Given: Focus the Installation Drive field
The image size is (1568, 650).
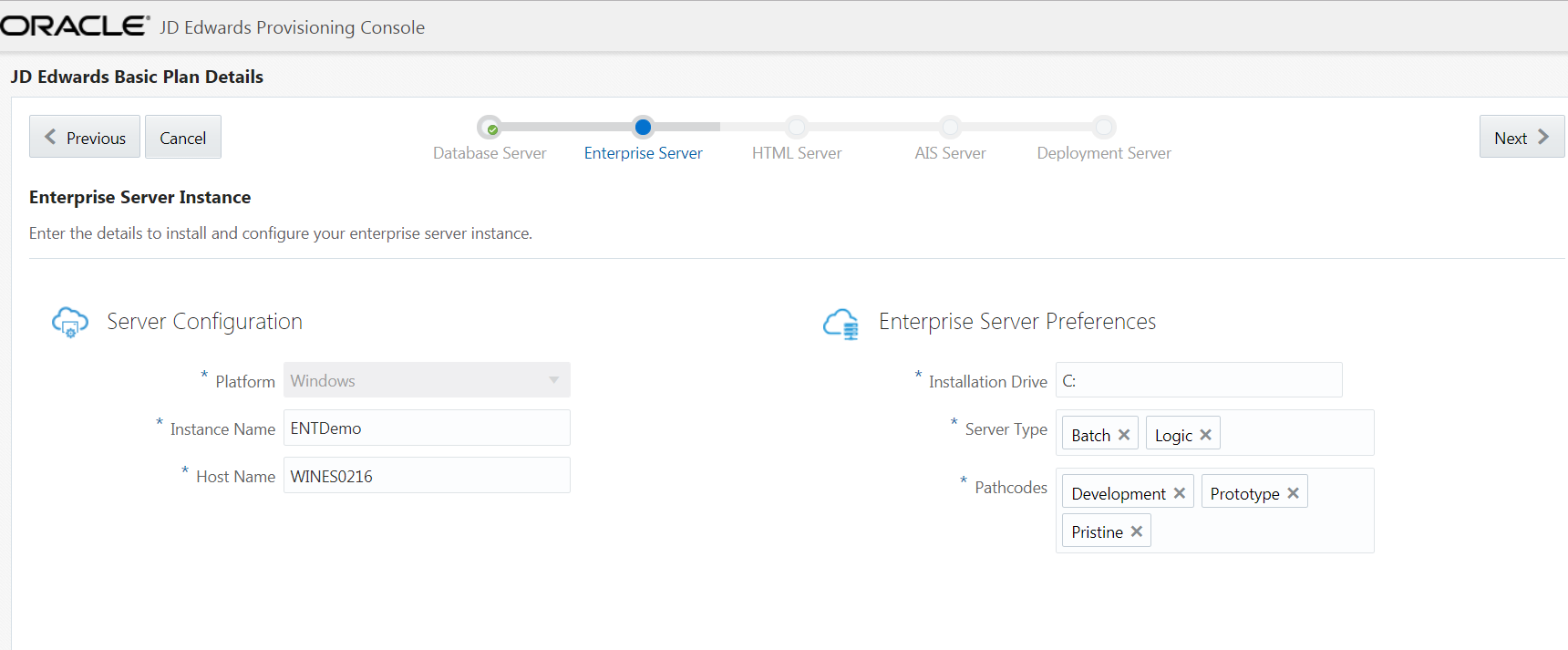Looking at the screenshot, I should click(1199, 380).
